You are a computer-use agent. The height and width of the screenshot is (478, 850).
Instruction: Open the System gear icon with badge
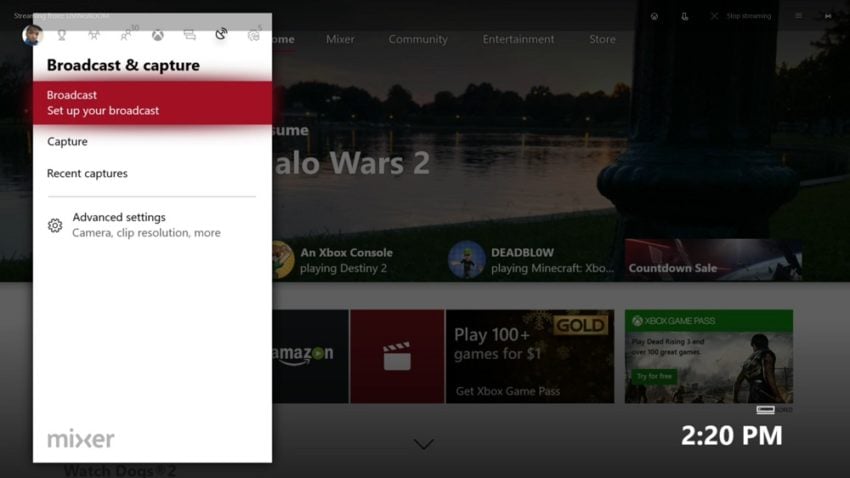pyautogui.click(x=253, y=35)
